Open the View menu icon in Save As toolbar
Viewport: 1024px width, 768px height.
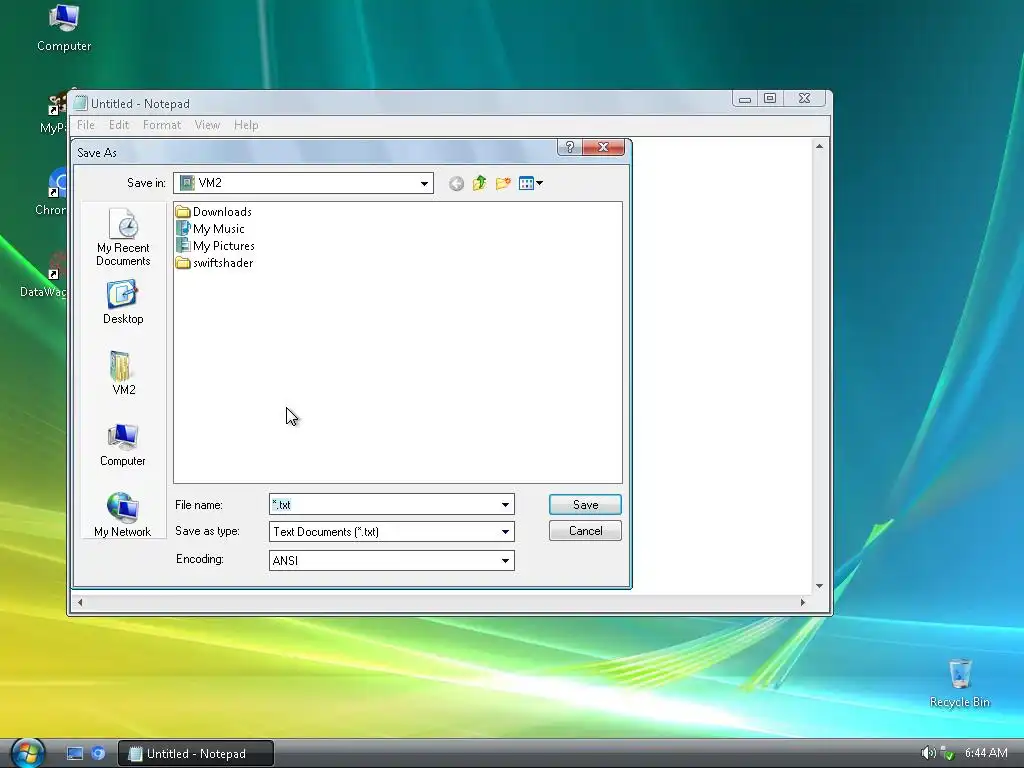pyautogui.click(x=530, y=184)
